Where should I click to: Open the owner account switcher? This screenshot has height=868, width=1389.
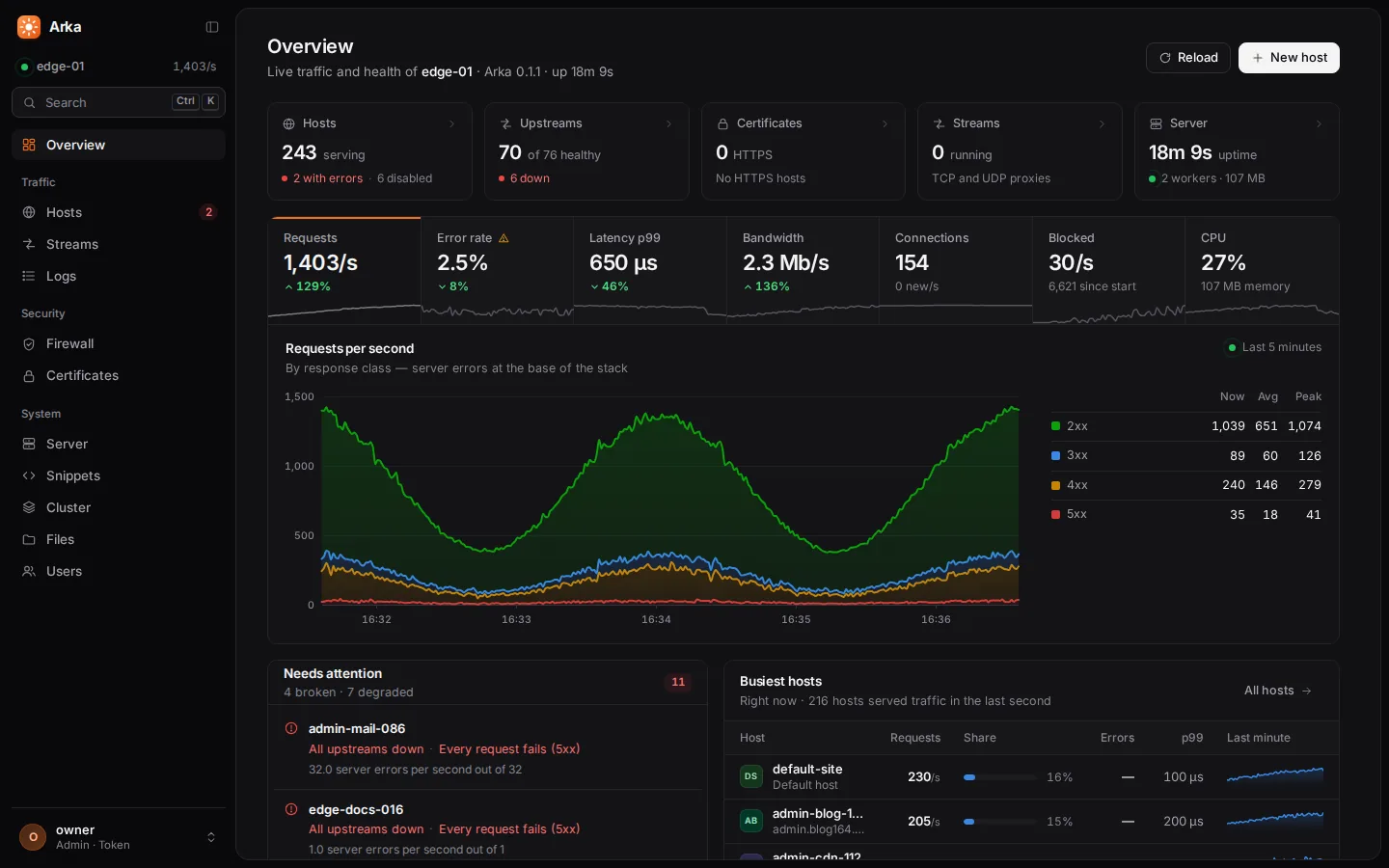coord(119,836)
